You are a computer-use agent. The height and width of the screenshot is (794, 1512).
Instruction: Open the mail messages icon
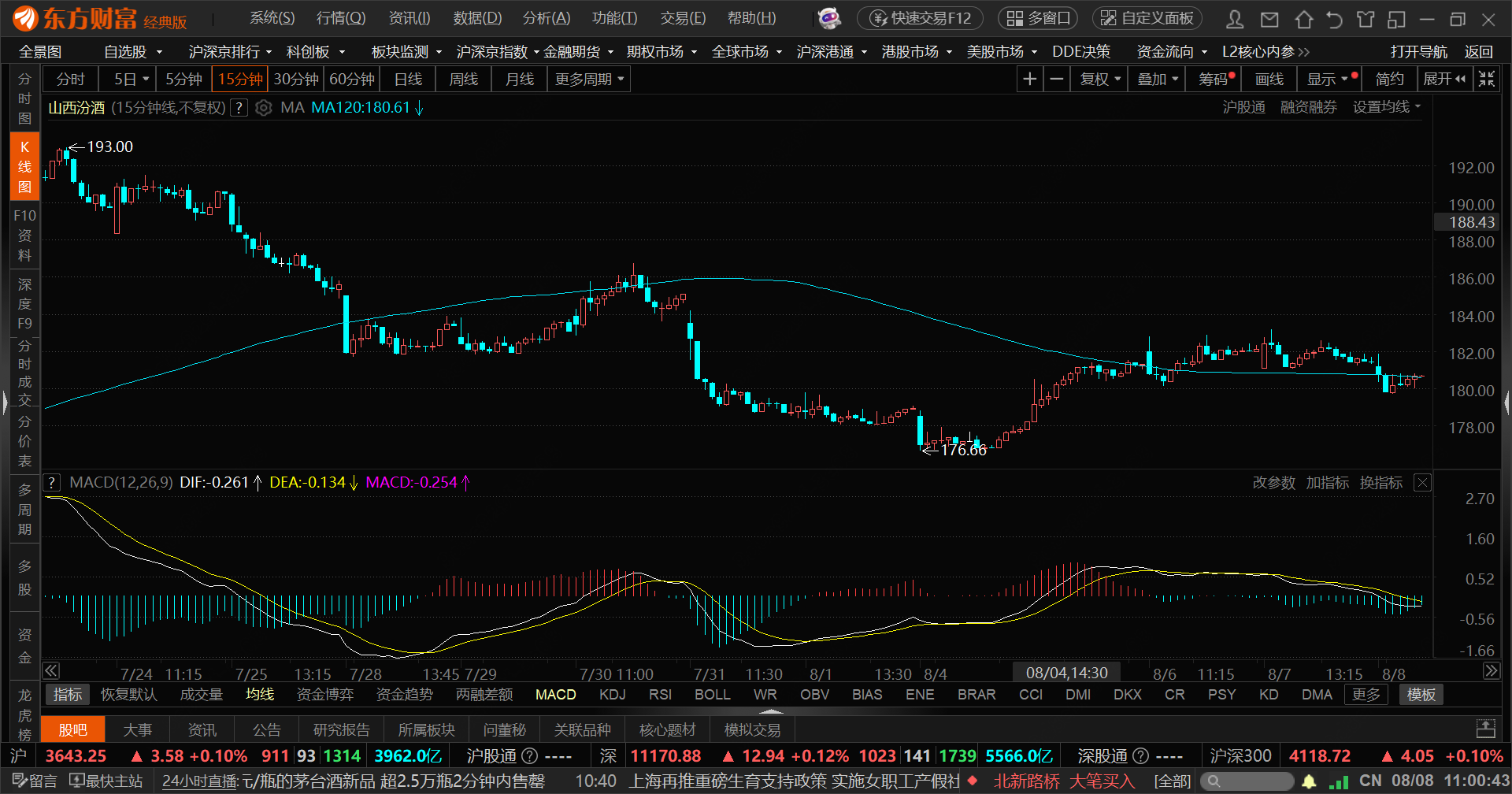(1269, 19)
